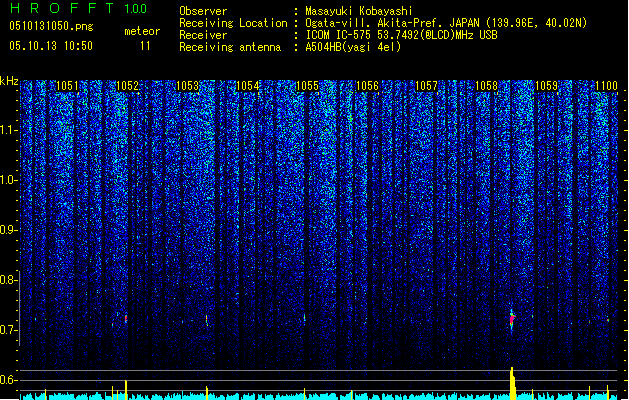
Task: Click the 1100 time marker
Action: tap(606, 86)
